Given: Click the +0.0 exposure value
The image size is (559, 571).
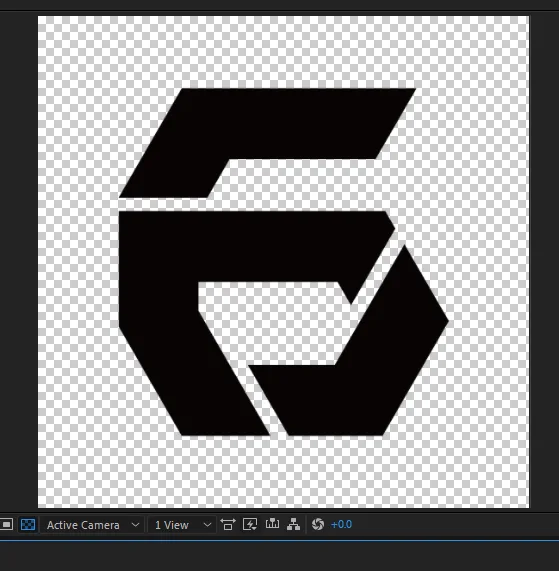Looking at the screenshot, I should click(x=341, y=525).
